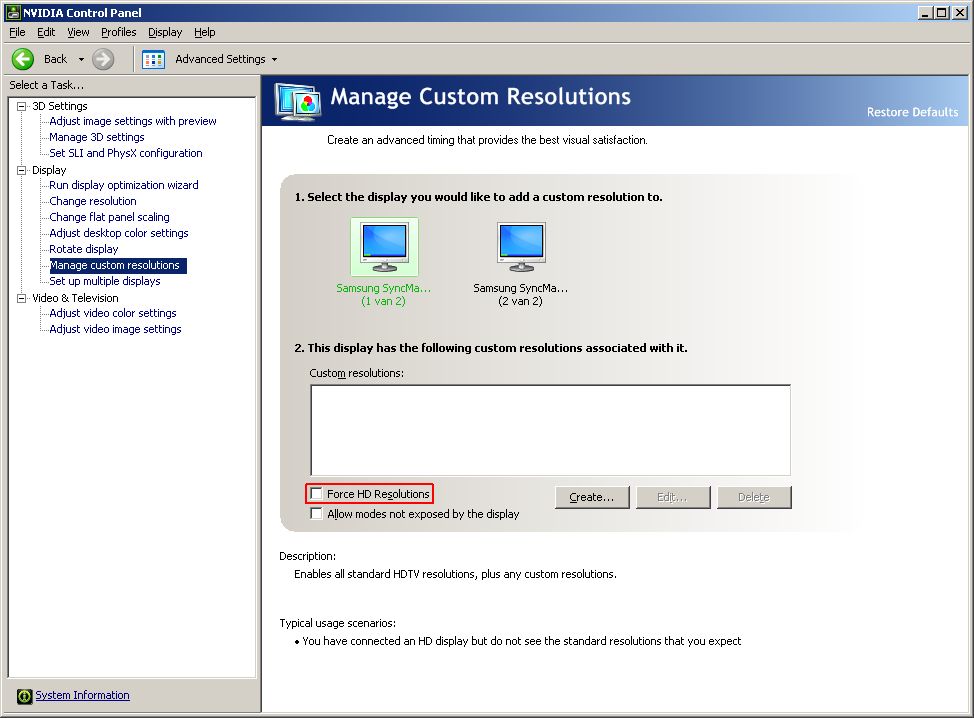
Task: Open the Display menu
Action: click(x=165, y=32)
